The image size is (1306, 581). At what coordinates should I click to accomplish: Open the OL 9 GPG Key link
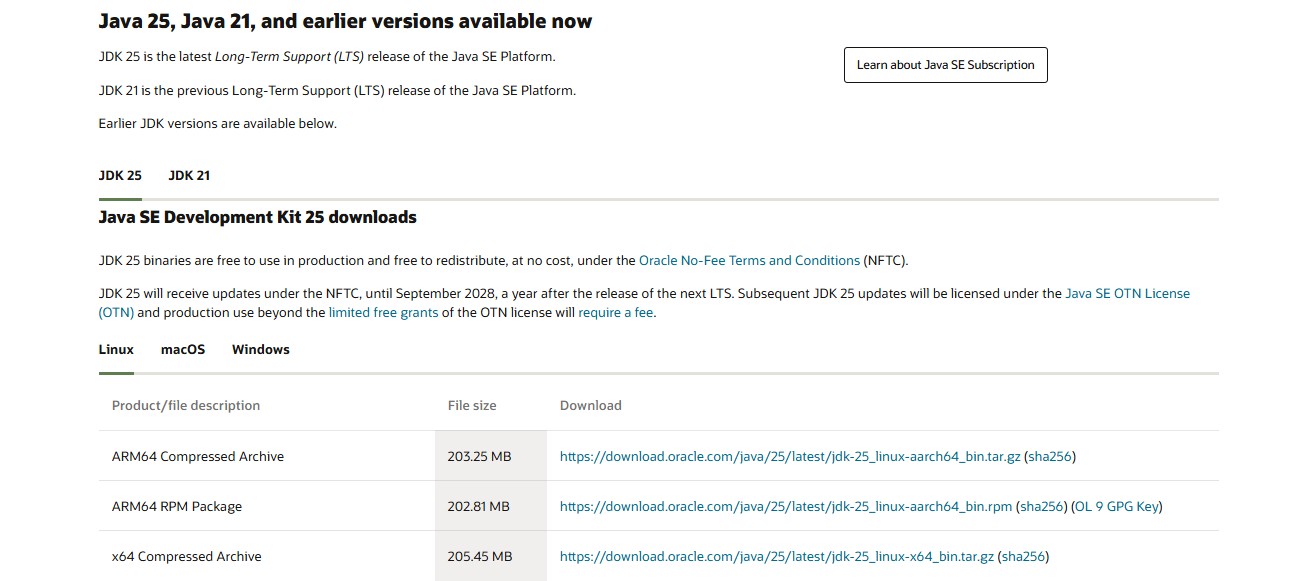click(x=1117, y=507)
